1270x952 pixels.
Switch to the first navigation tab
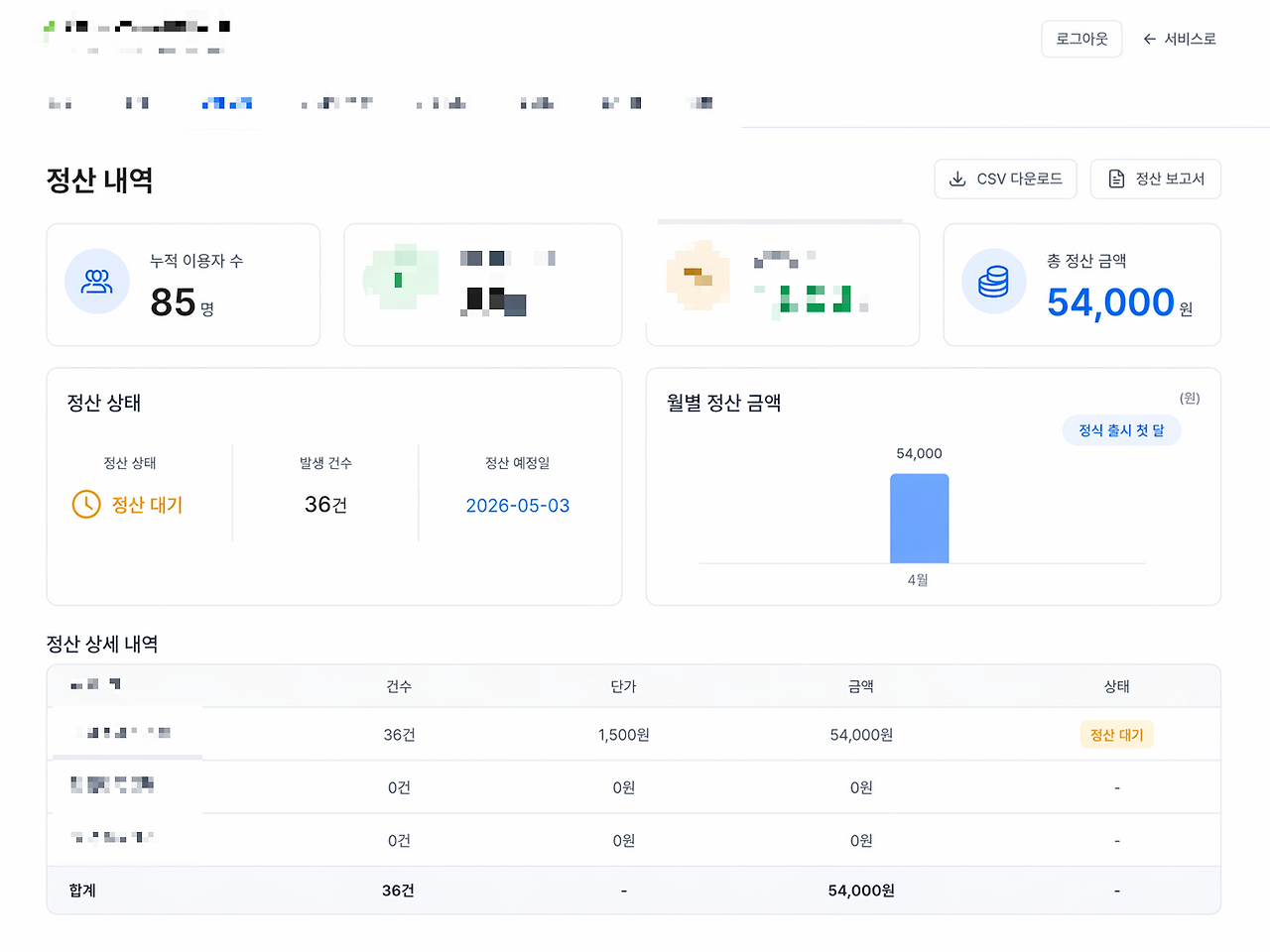(x=60, y=102)
